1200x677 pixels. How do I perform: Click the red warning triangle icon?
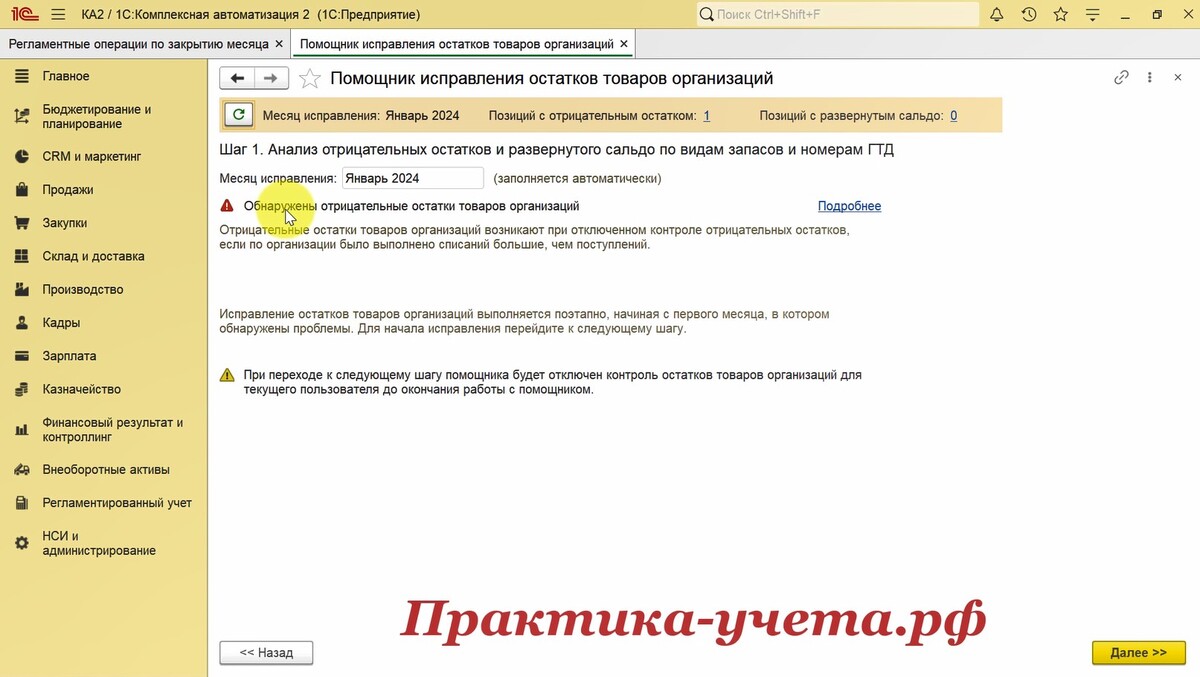coord(227,206)
